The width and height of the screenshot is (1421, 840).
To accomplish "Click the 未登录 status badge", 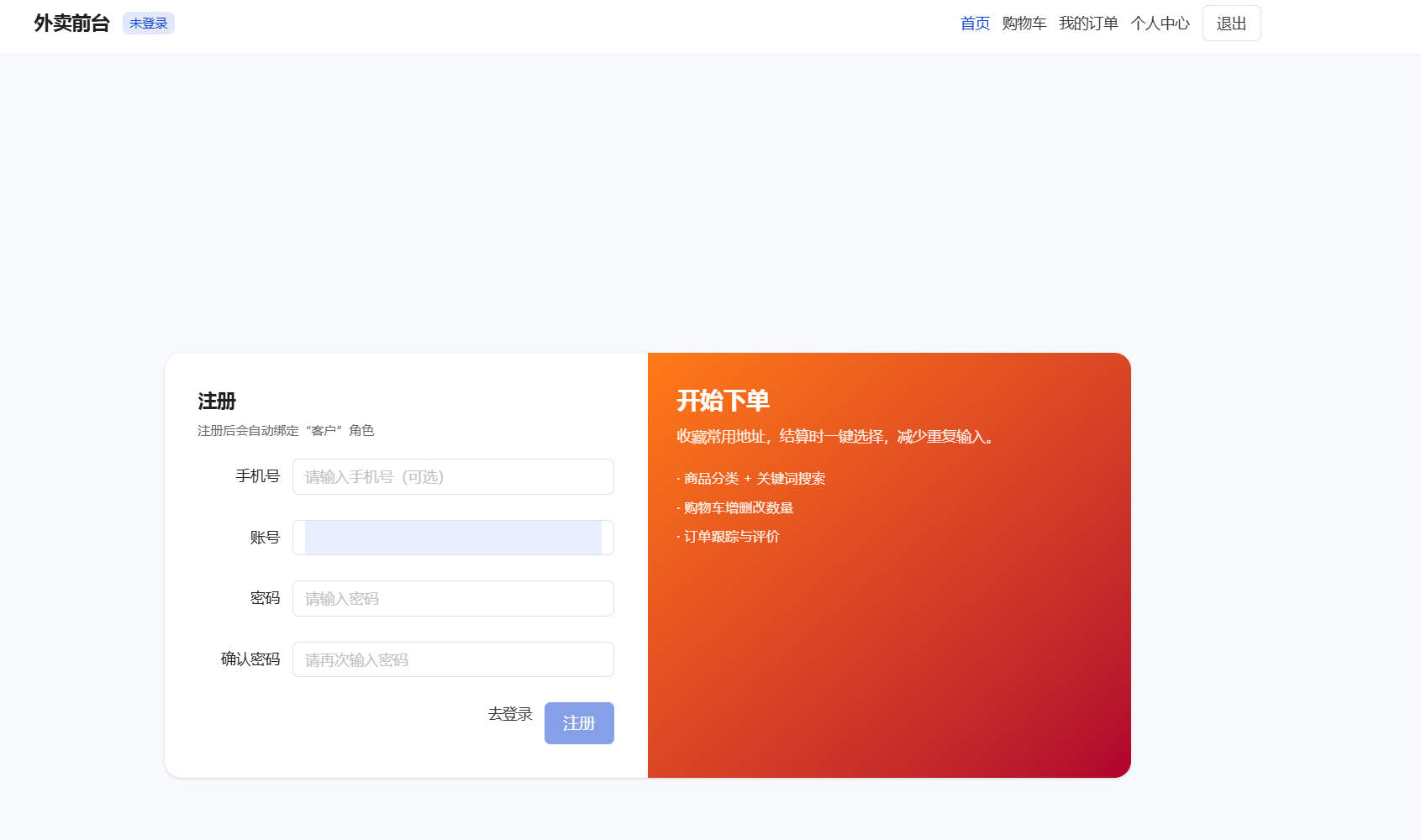I will 149,24.
